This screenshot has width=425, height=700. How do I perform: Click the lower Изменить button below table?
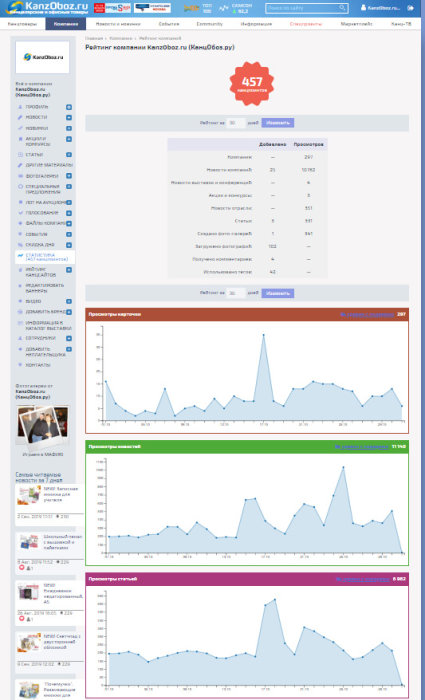[278, 293]
